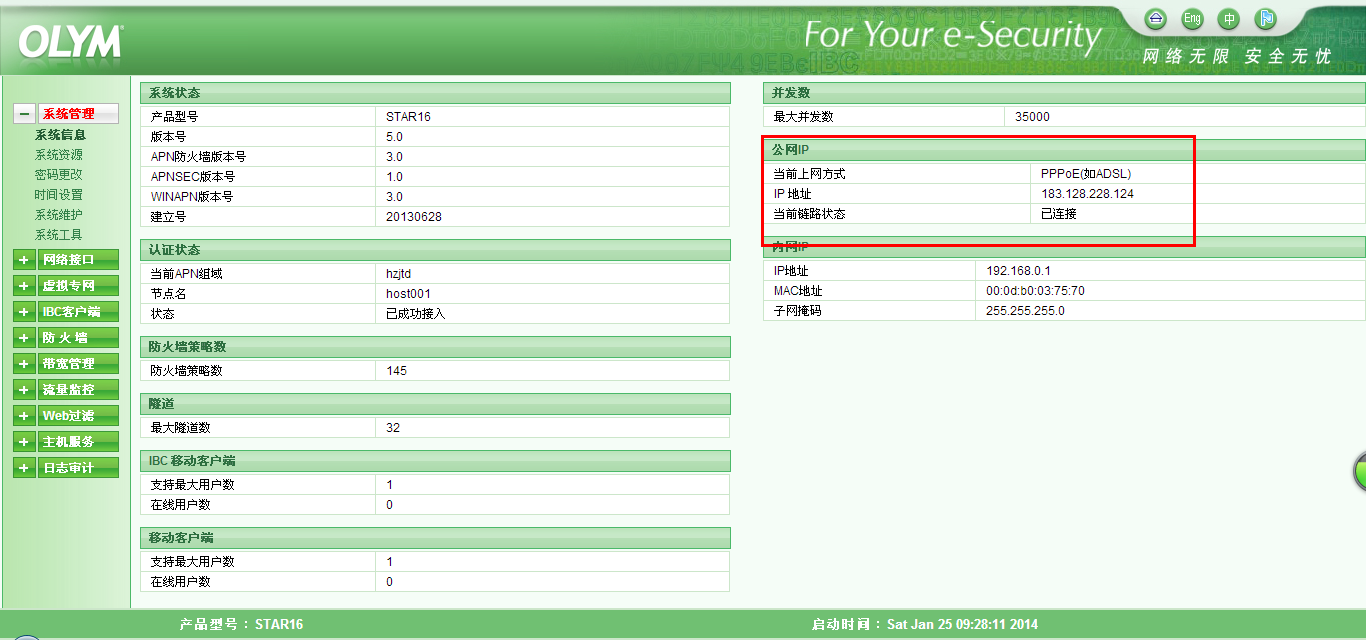The width and height of the screenshot is (1366, 640).
Task: Open the 时间设置 menu item
Action: pos(59,195)
